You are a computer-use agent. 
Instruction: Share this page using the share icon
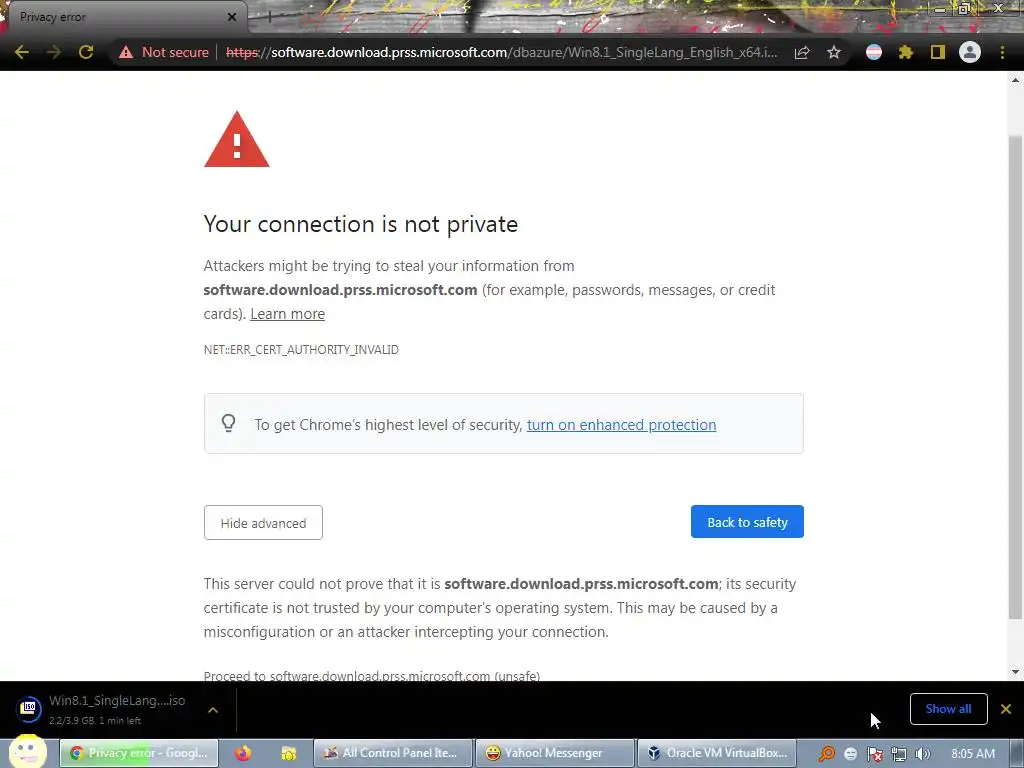[802, 52]
